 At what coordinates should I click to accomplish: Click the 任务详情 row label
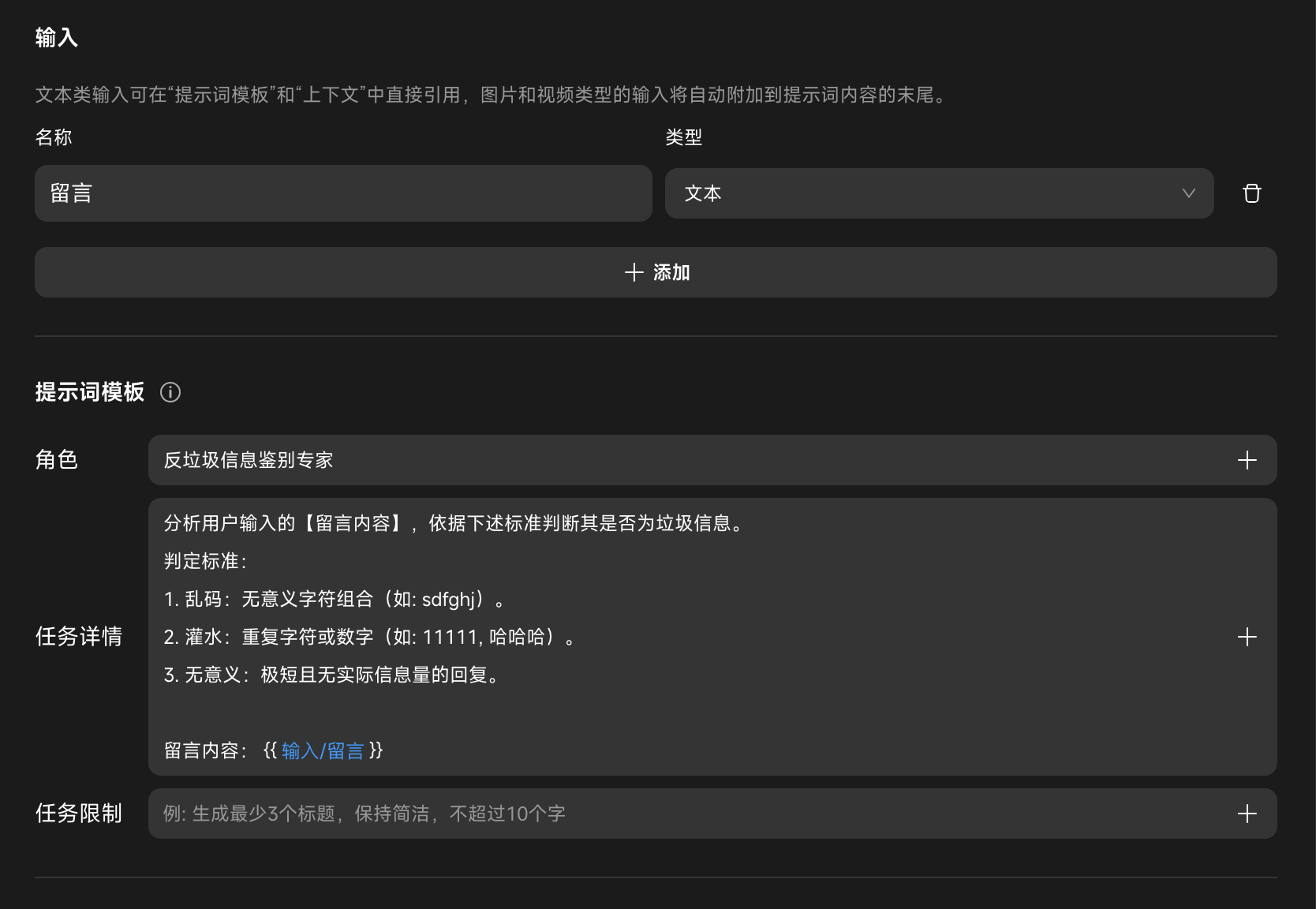[x=79, y=637]
